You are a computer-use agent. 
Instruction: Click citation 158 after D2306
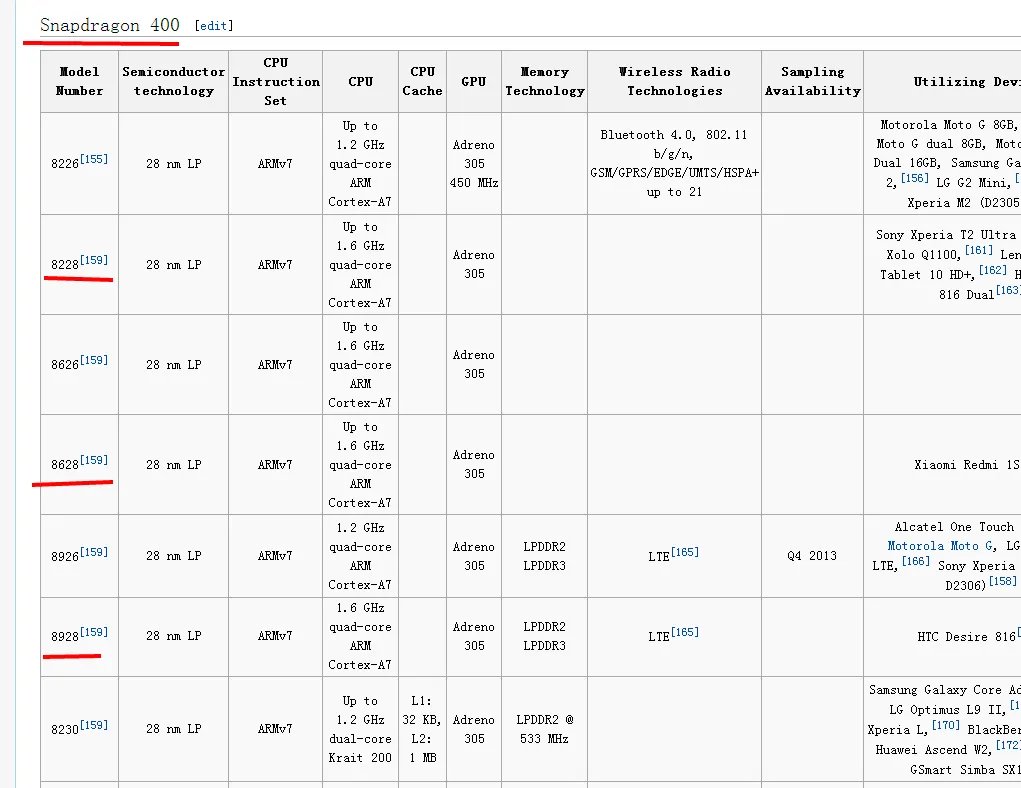click(x=1002, y=581)
